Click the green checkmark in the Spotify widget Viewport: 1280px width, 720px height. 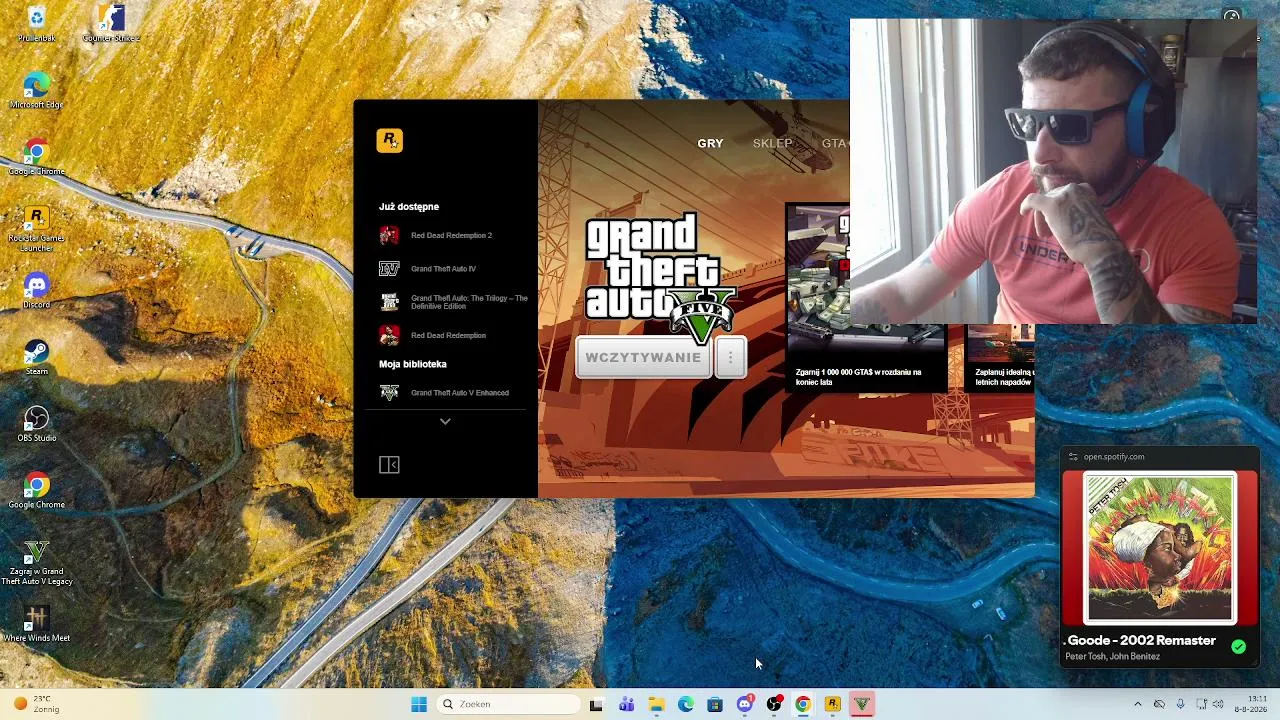pyautogui.click(x=1238, y=647)
